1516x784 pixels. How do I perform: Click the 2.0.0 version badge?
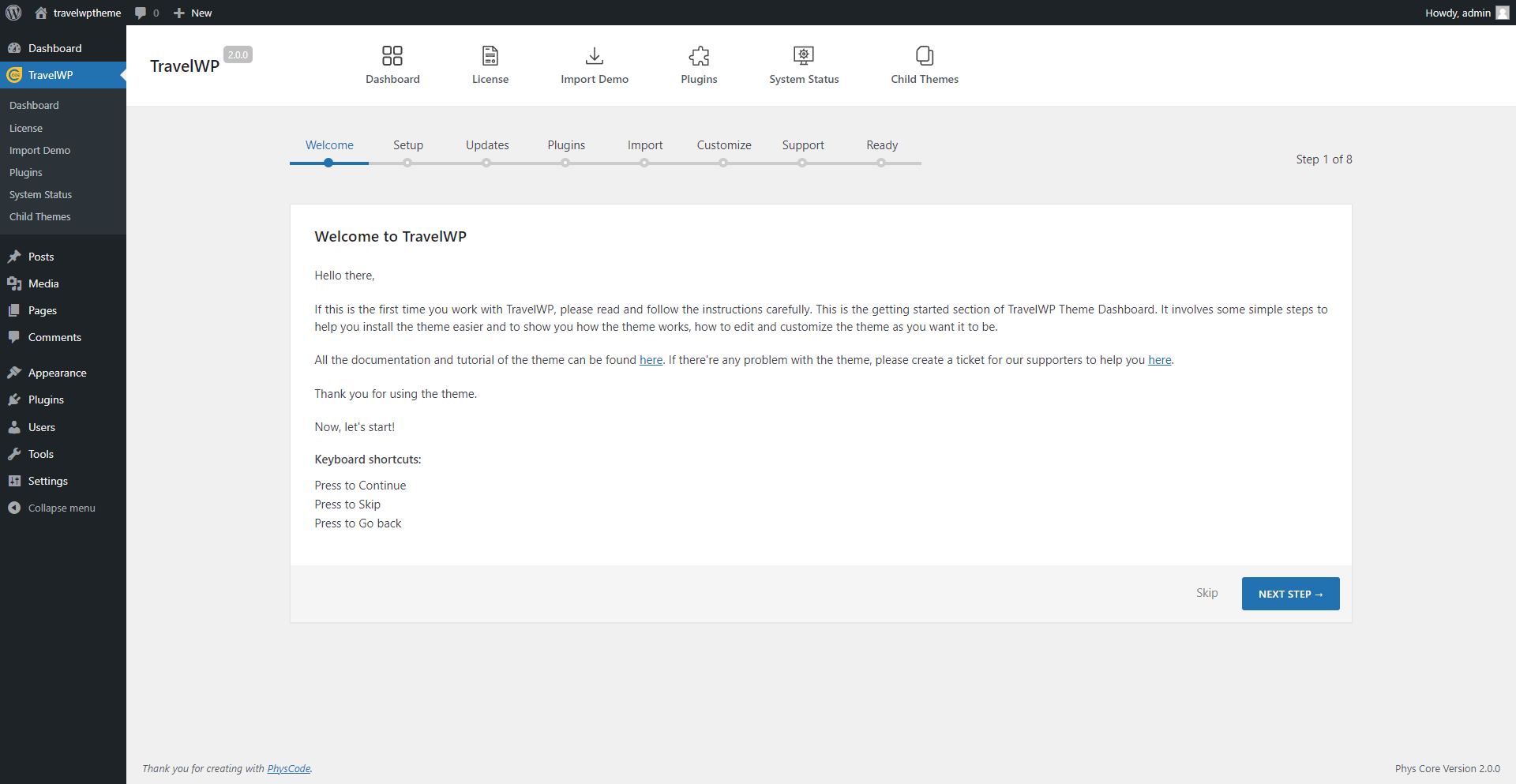coord(238,54)
